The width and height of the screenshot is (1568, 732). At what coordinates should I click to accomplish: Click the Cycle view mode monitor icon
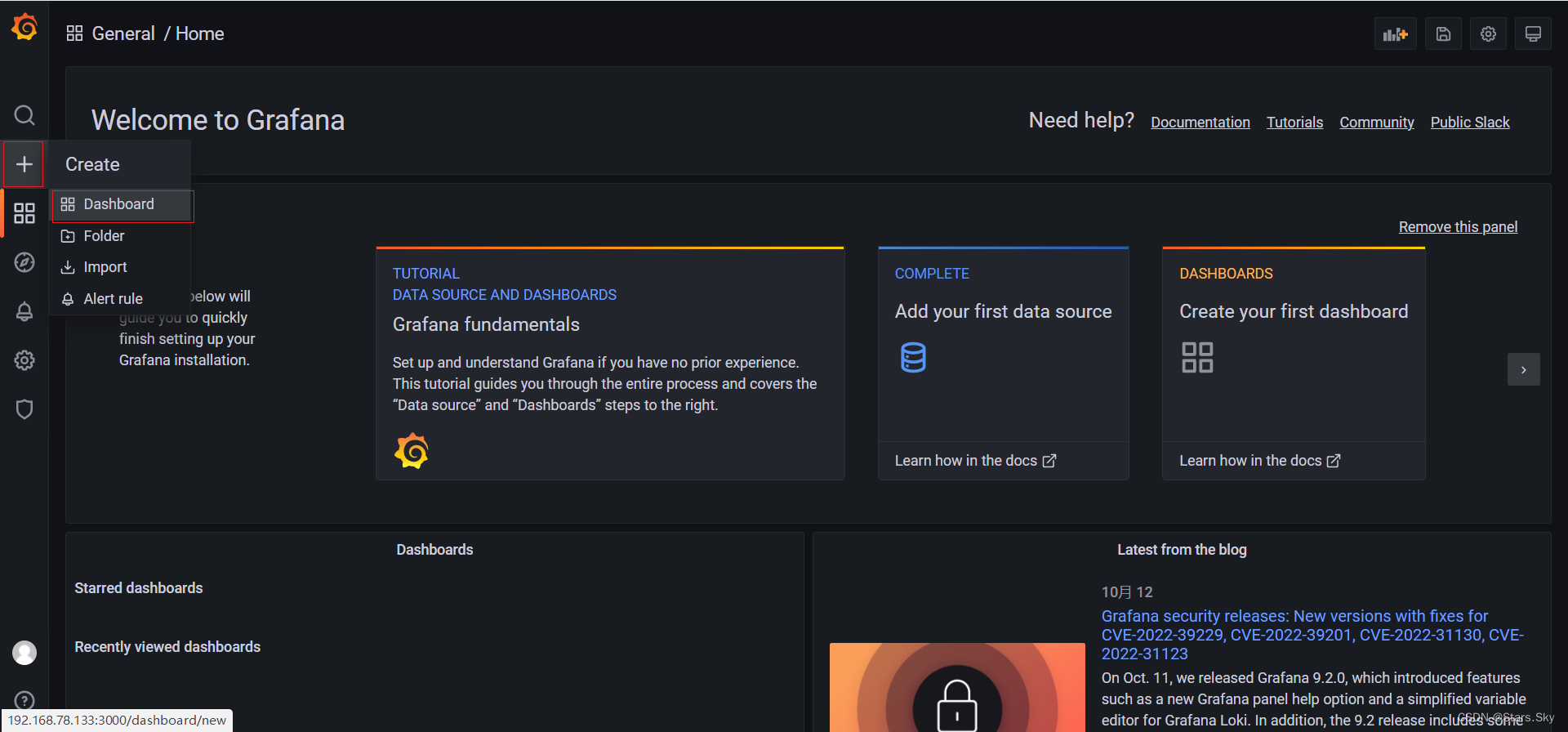1533,33
